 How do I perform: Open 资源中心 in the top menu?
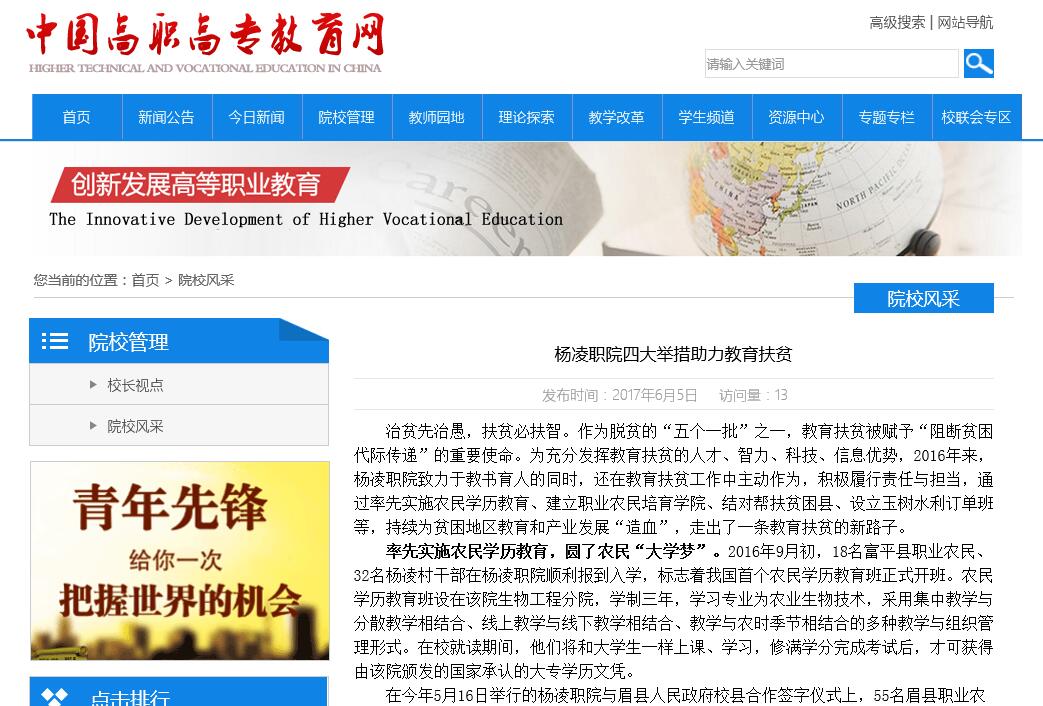[x=796, y=117]
